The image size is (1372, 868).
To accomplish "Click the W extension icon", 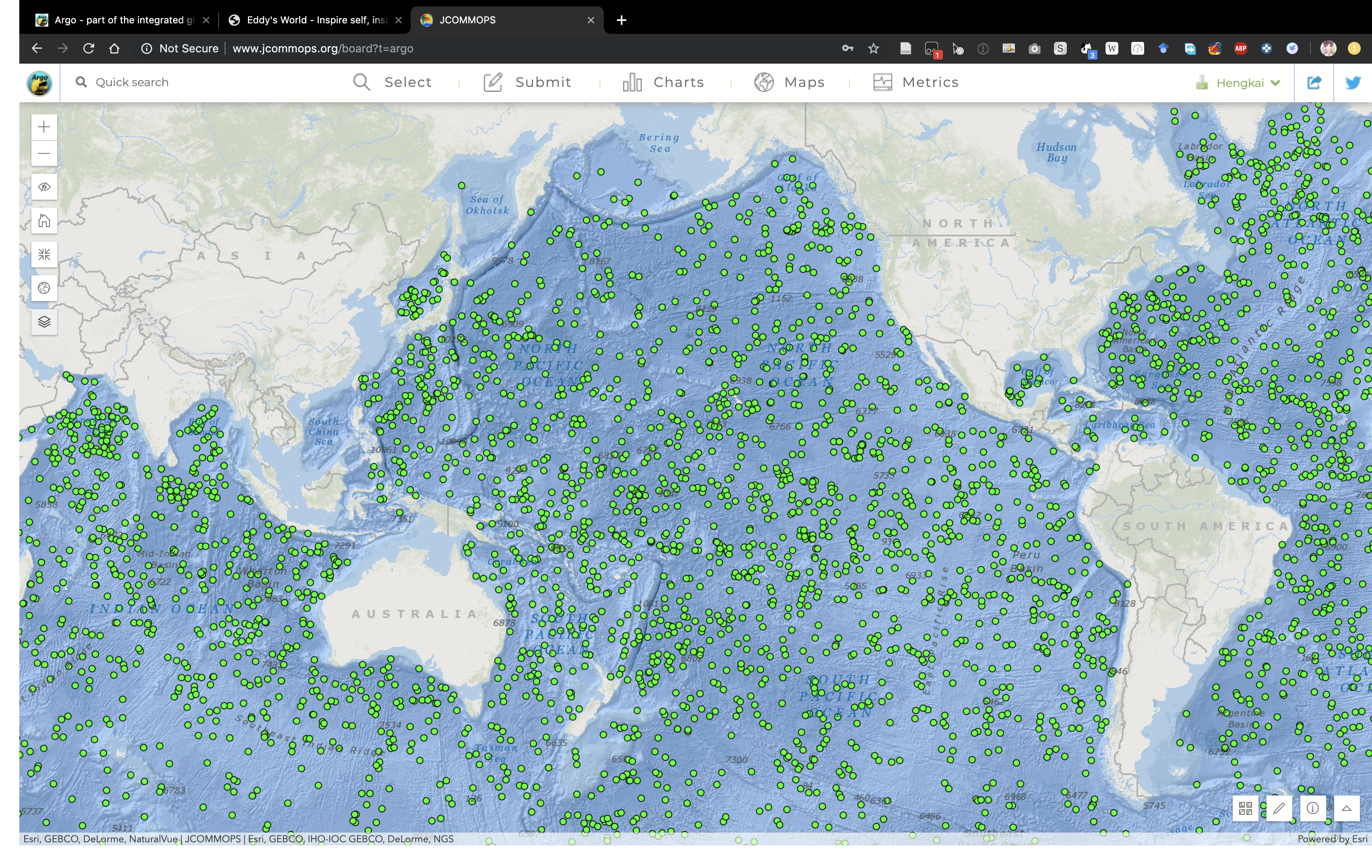I will click(1112, 48).
